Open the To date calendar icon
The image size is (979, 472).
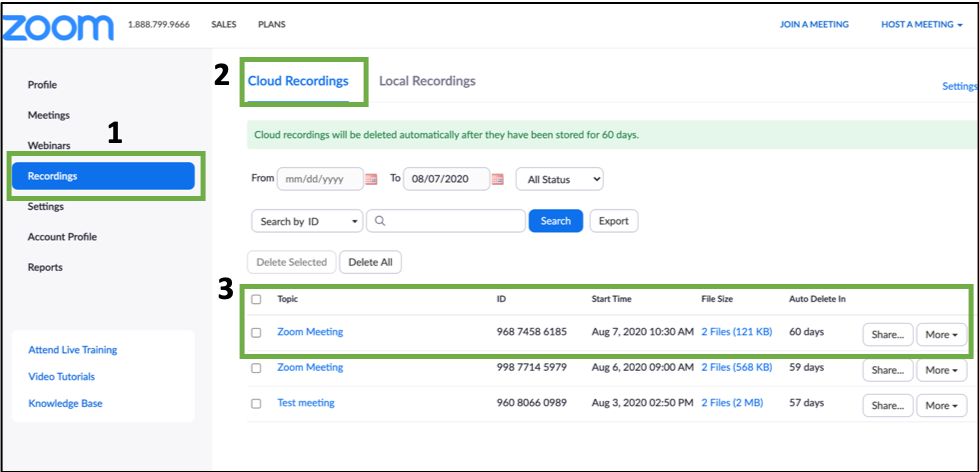[498, 179]
